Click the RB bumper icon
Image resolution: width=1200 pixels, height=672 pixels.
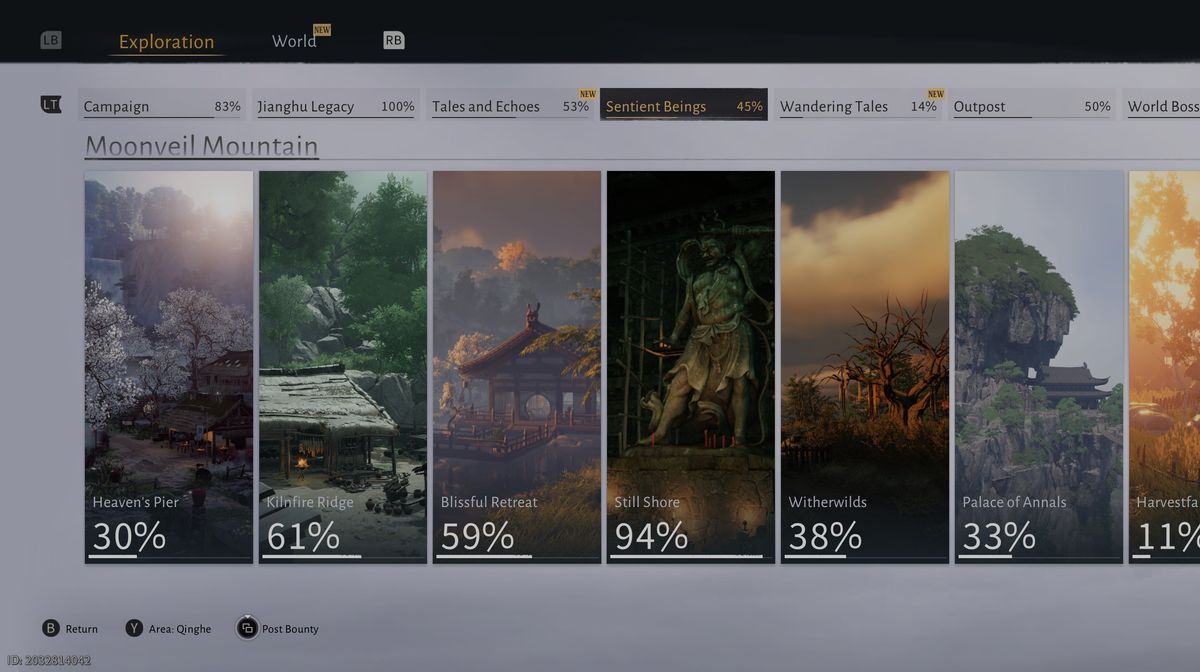coord(394,41)
